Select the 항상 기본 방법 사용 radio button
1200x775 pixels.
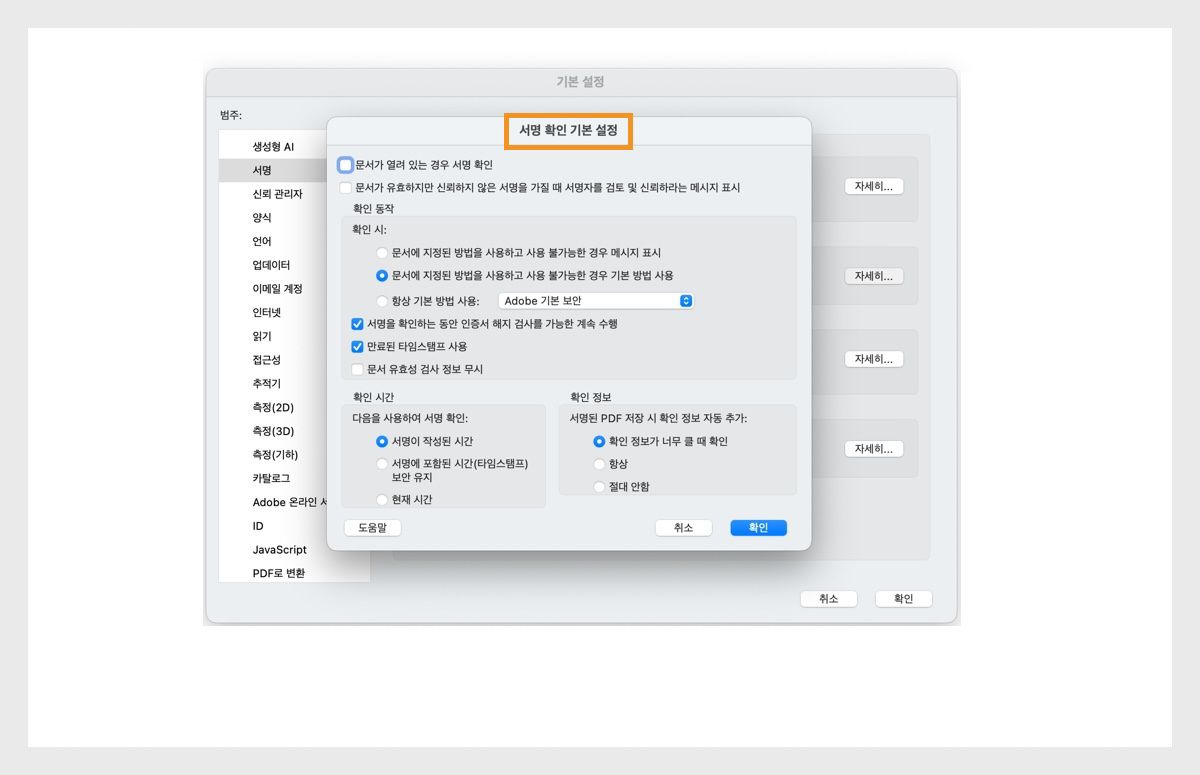tap(382, 300)
